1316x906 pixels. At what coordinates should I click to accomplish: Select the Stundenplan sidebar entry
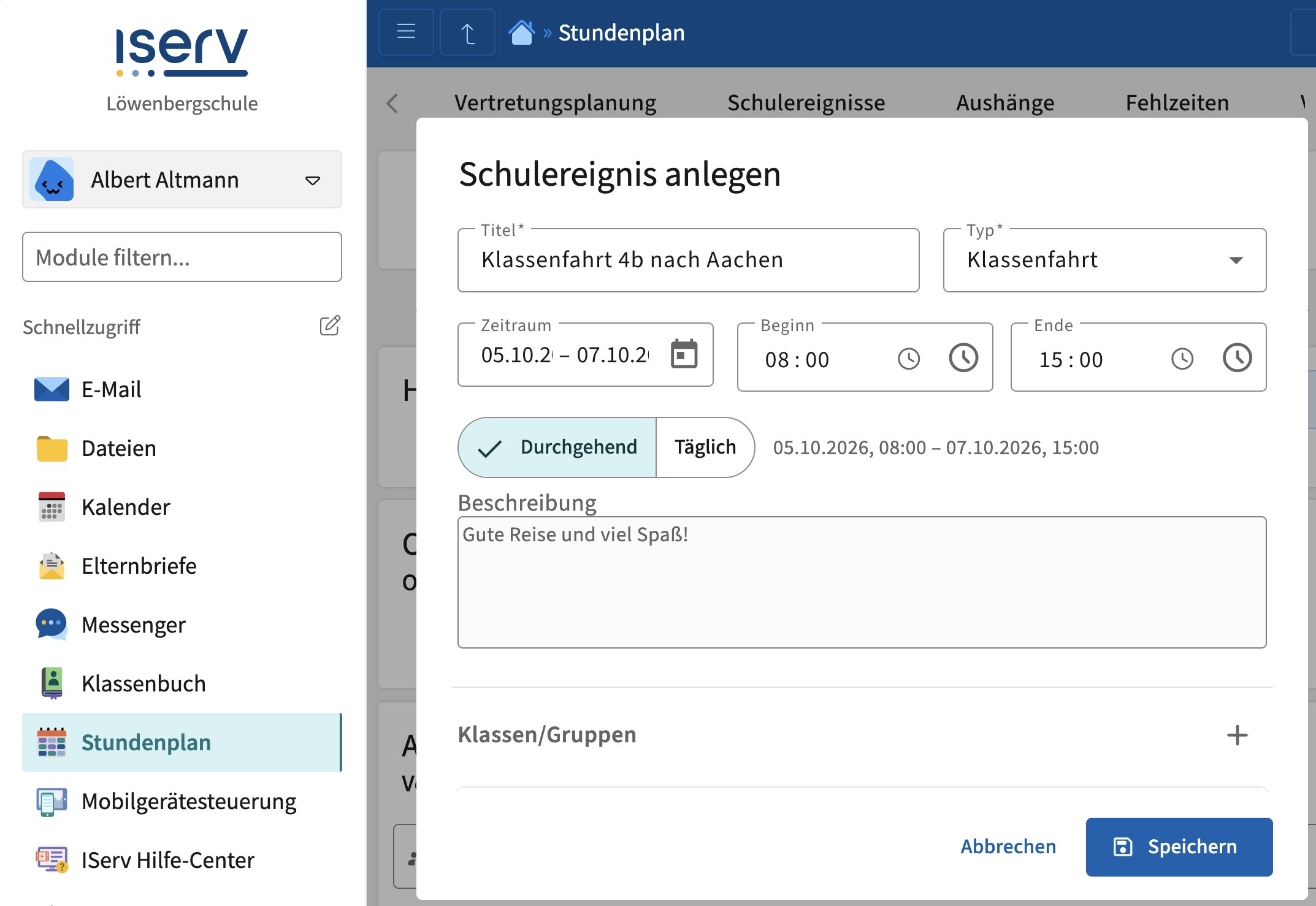tap(182, 742)
